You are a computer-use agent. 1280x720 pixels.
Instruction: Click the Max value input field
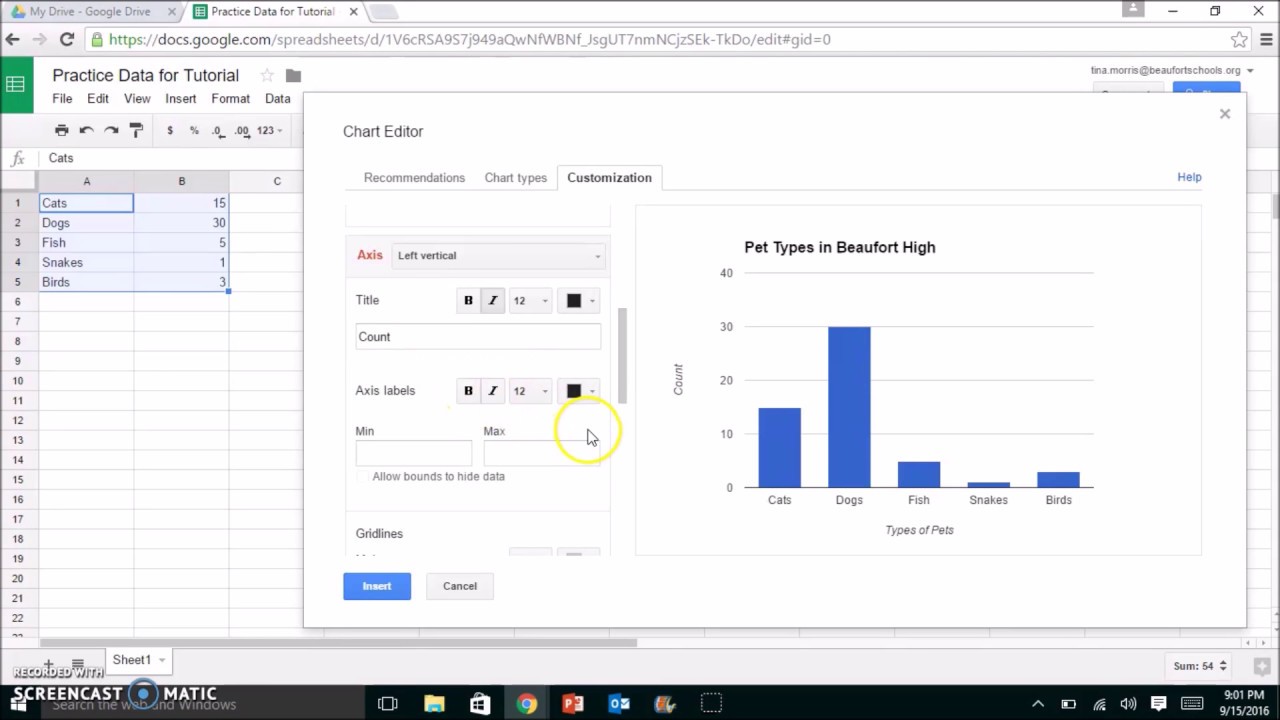point(541,453)
